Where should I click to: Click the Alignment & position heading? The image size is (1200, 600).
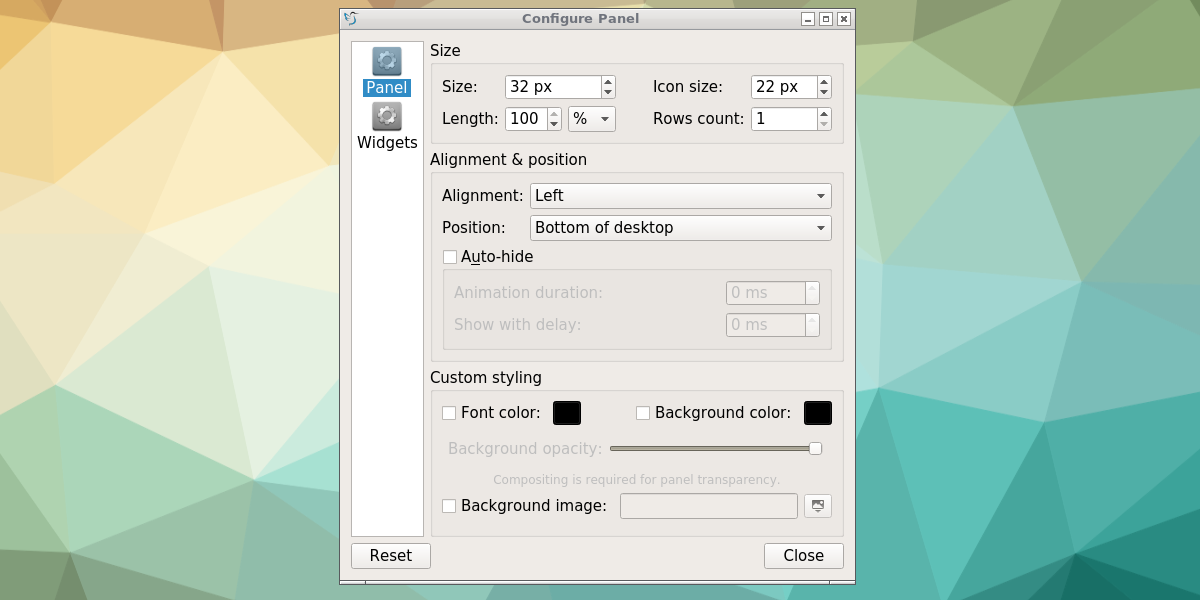tap(508, 160)
